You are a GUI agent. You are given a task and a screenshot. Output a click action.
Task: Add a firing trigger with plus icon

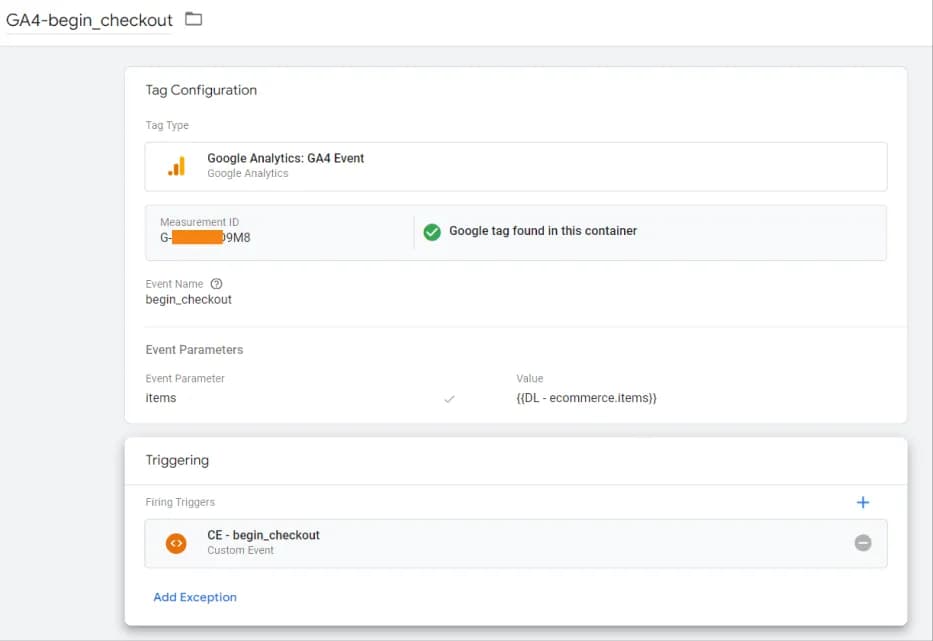863,502
